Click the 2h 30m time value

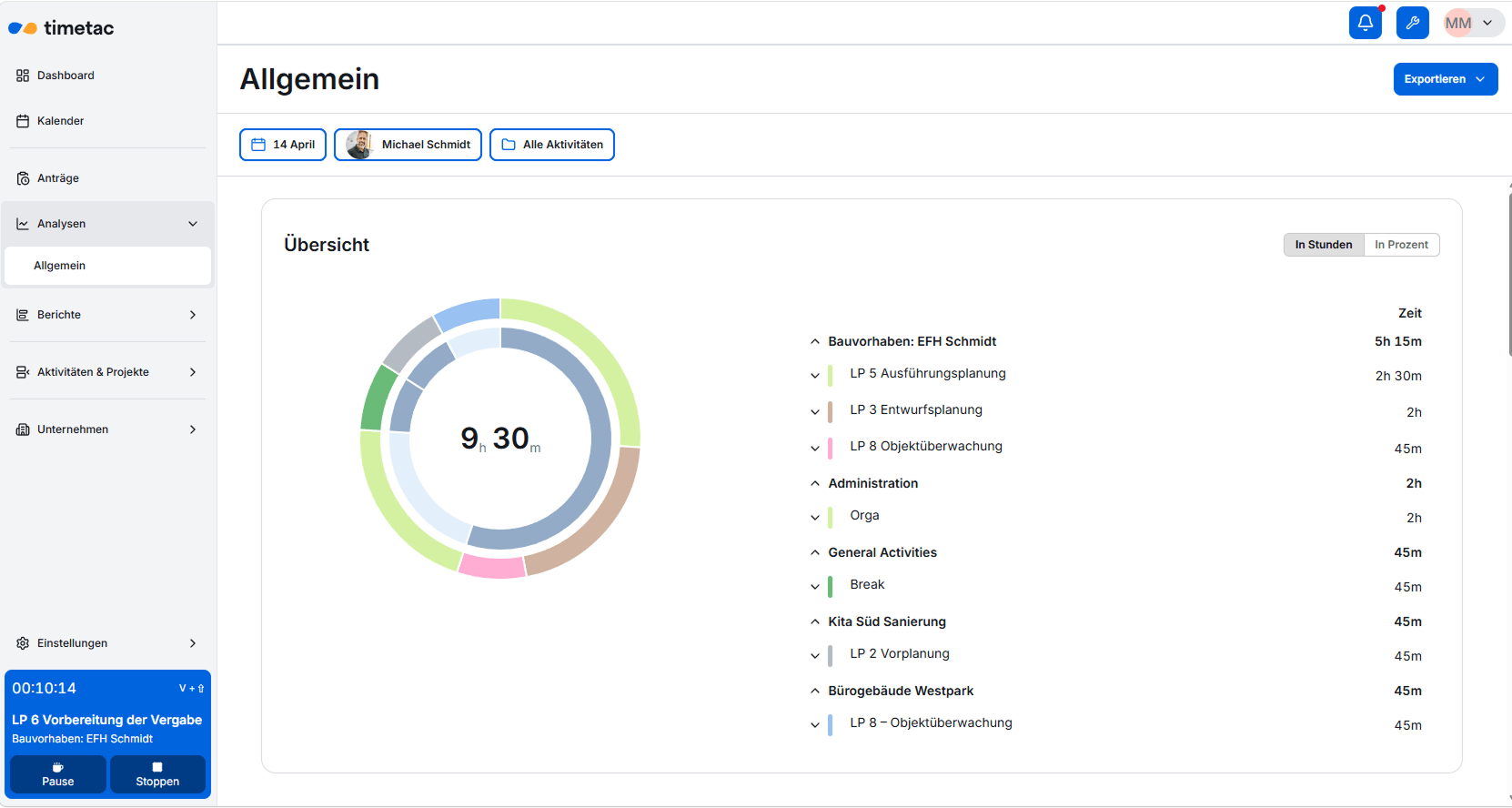[x=1398, y=376]
